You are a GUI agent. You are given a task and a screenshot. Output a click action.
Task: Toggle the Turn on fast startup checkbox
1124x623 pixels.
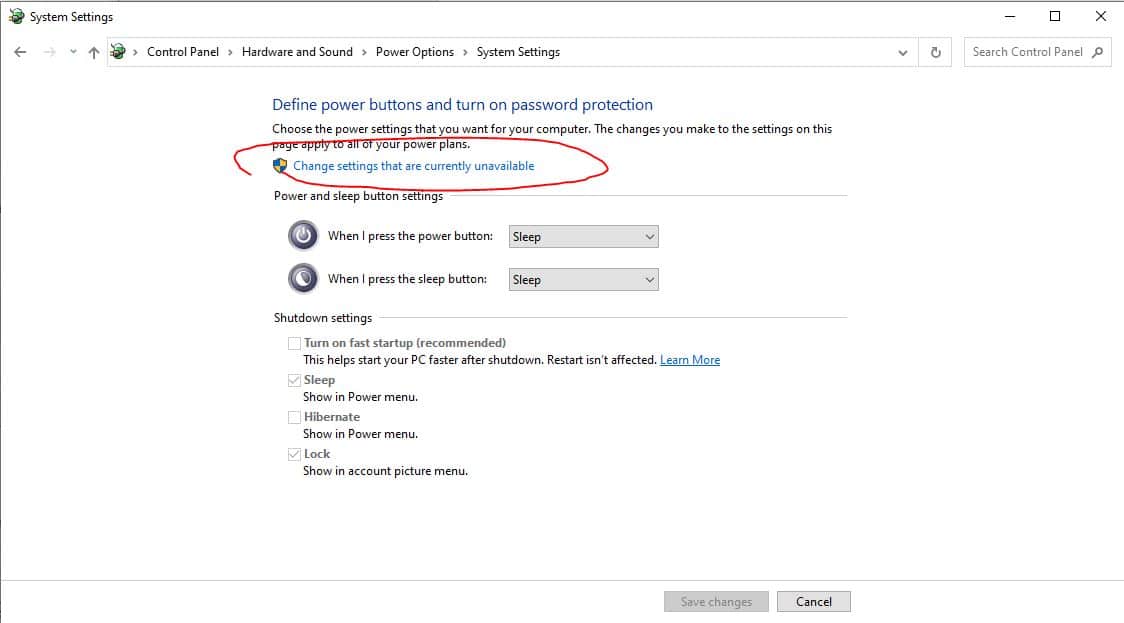pos(294,343)
